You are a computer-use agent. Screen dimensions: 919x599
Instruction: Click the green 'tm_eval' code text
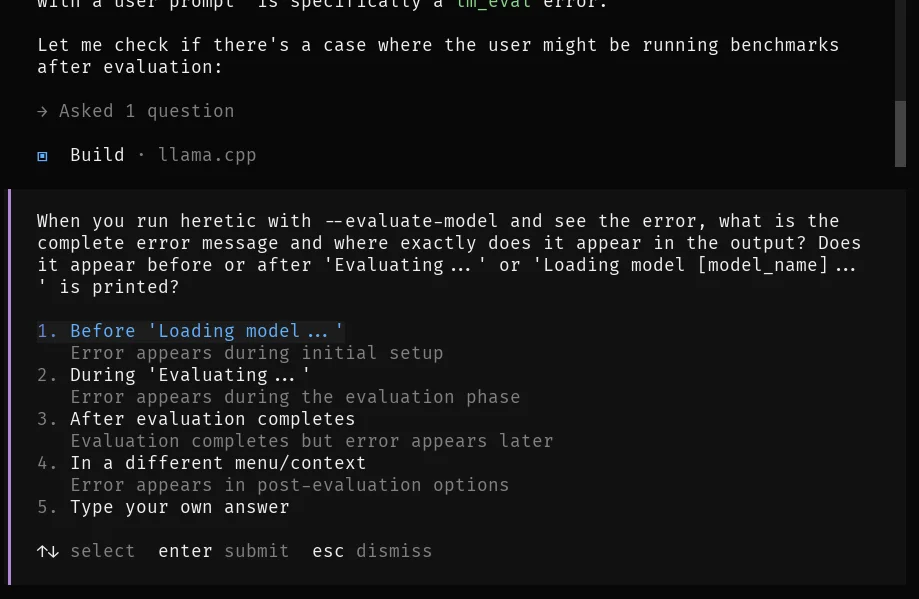coord(494,4)
